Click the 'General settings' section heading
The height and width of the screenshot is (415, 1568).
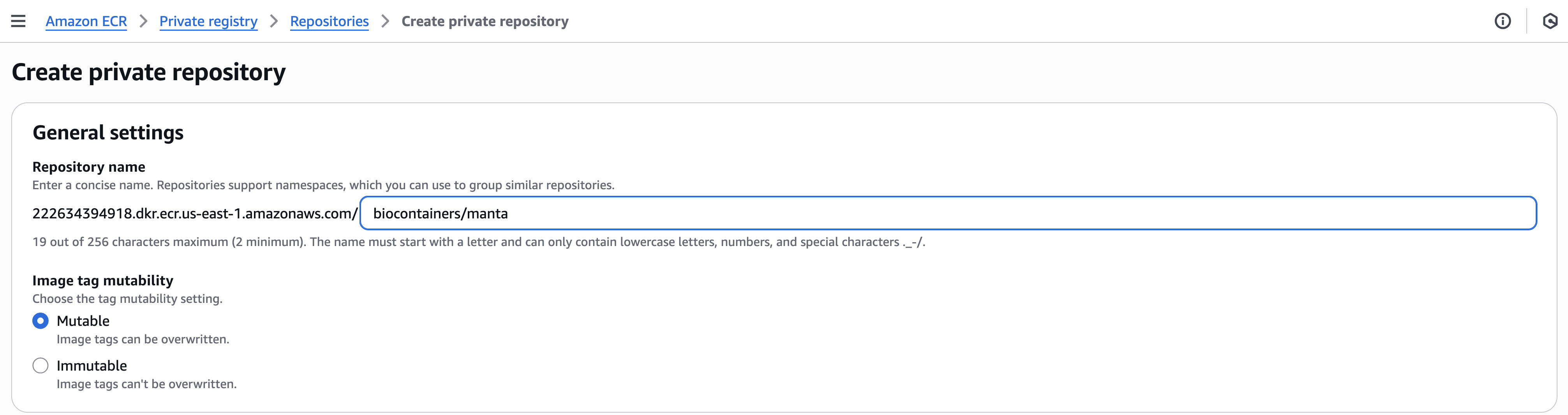pos(108,133)
